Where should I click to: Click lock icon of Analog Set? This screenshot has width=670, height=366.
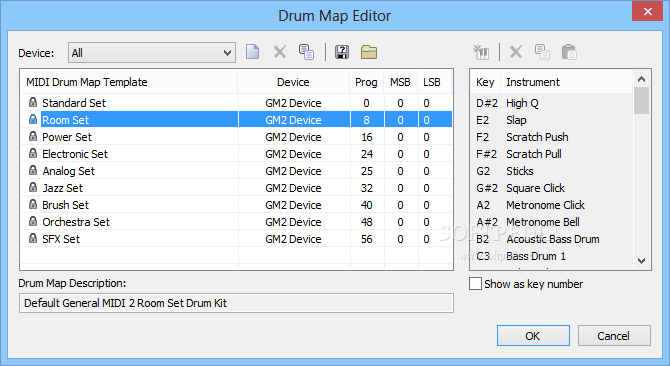[x=33, y=170]
